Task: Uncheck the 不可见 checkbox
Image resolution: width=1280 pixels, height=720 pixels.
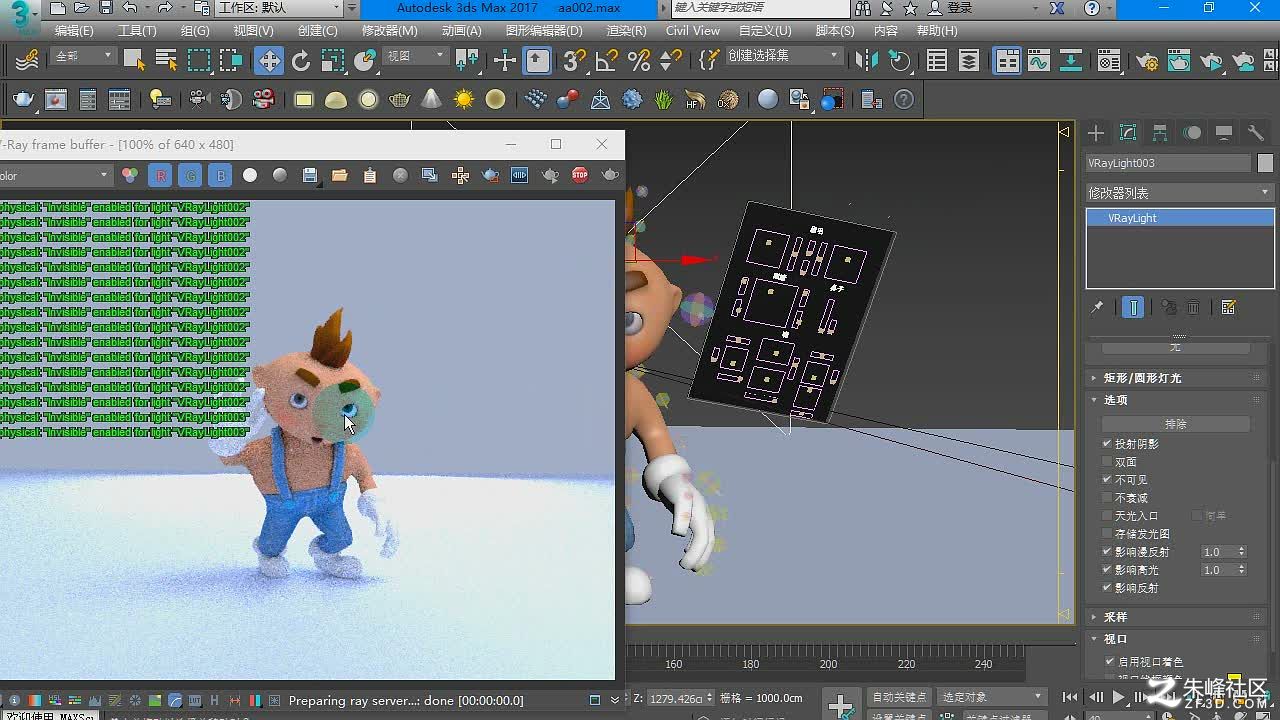Action: click(x=1107, y=480)
